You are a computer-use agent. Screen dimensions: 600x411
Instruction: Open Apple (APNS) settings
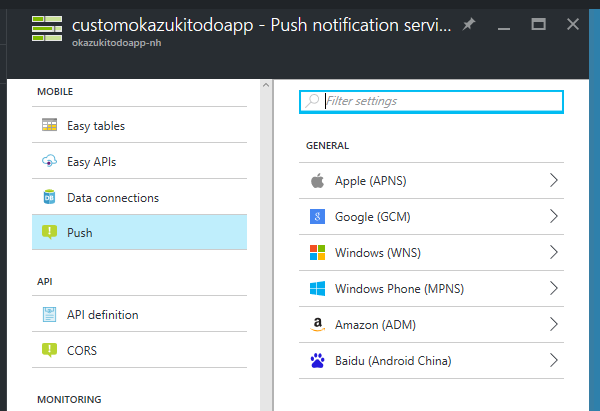431,181
